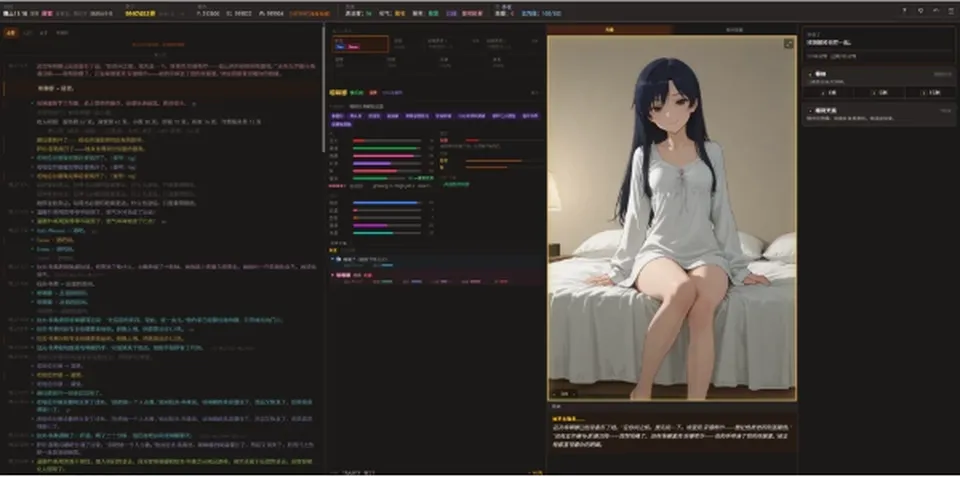Expand the second card in right panel

pyautogui.click(x=879, y=114)
